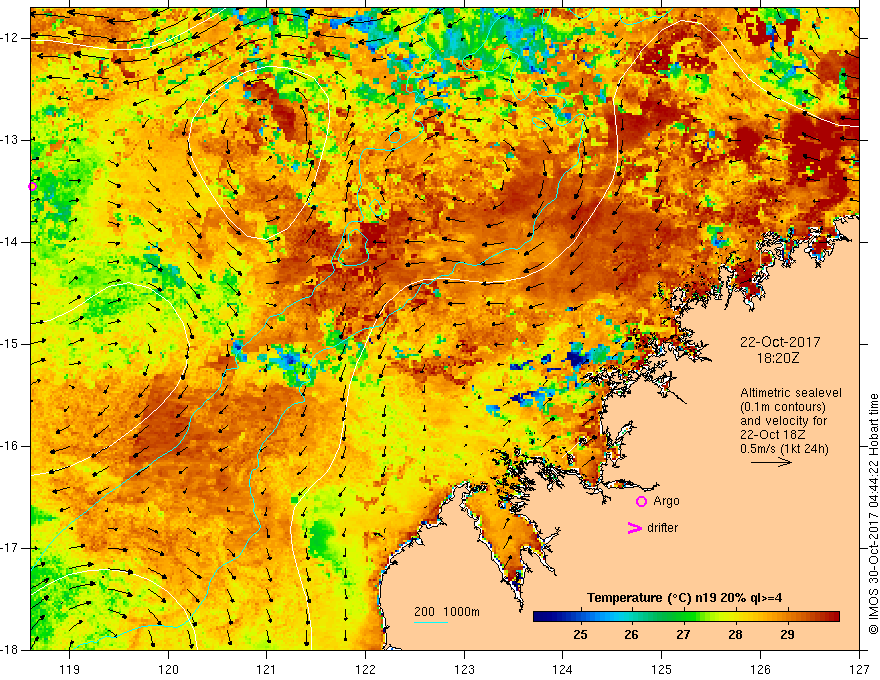Click the Temperature (°C) n19 title
This screenshot has width=880, height=680.
685,598
